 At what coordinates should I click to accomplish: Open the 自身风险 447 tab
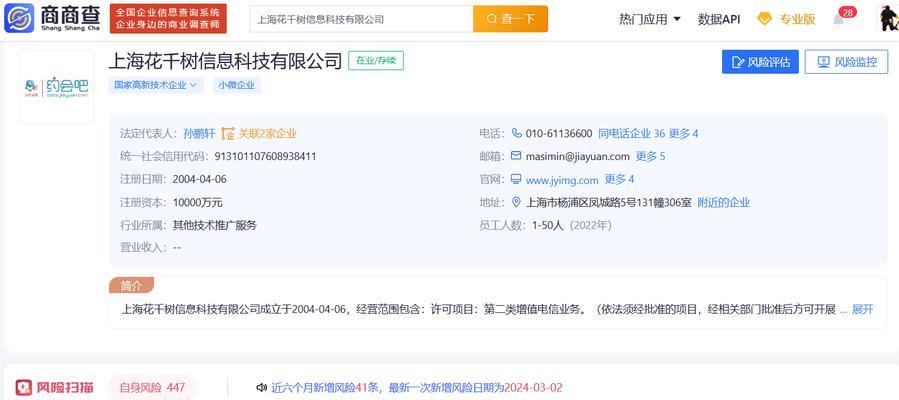(152, 387)
